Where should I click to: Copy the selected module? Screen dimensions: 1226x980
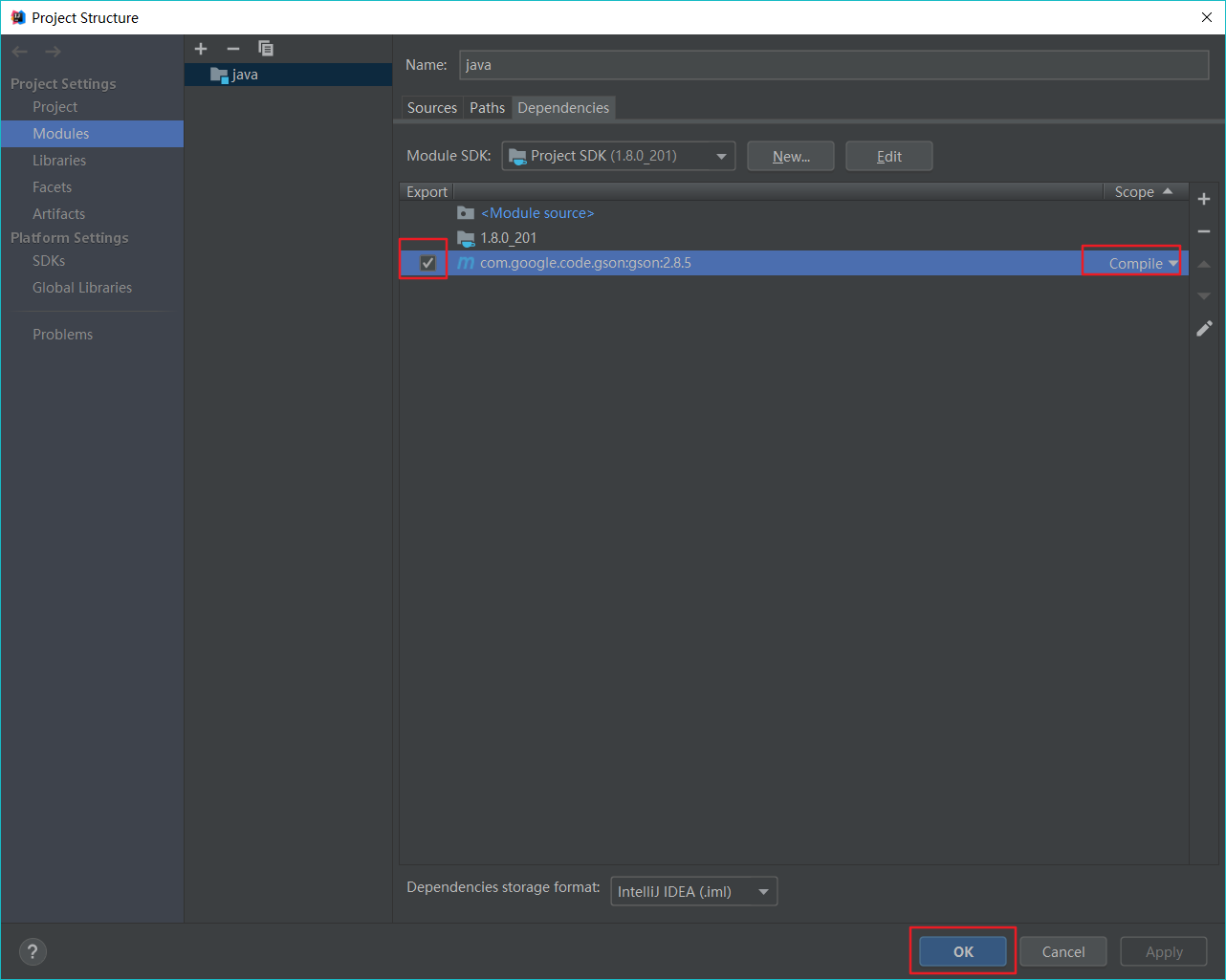266,49
